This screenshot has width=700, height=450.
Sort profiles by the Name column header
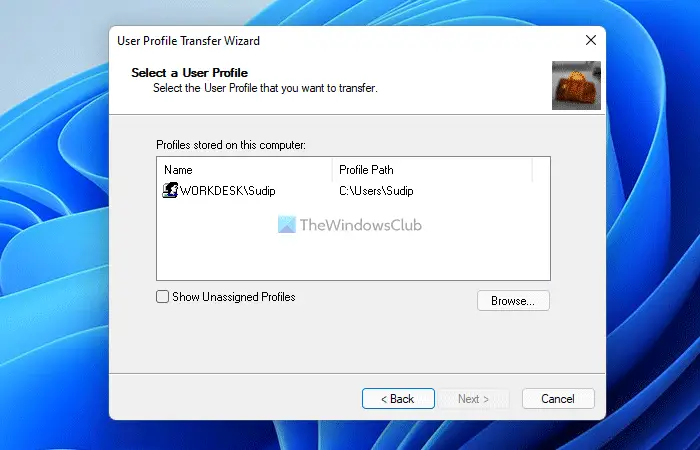(x=245, y=170)
